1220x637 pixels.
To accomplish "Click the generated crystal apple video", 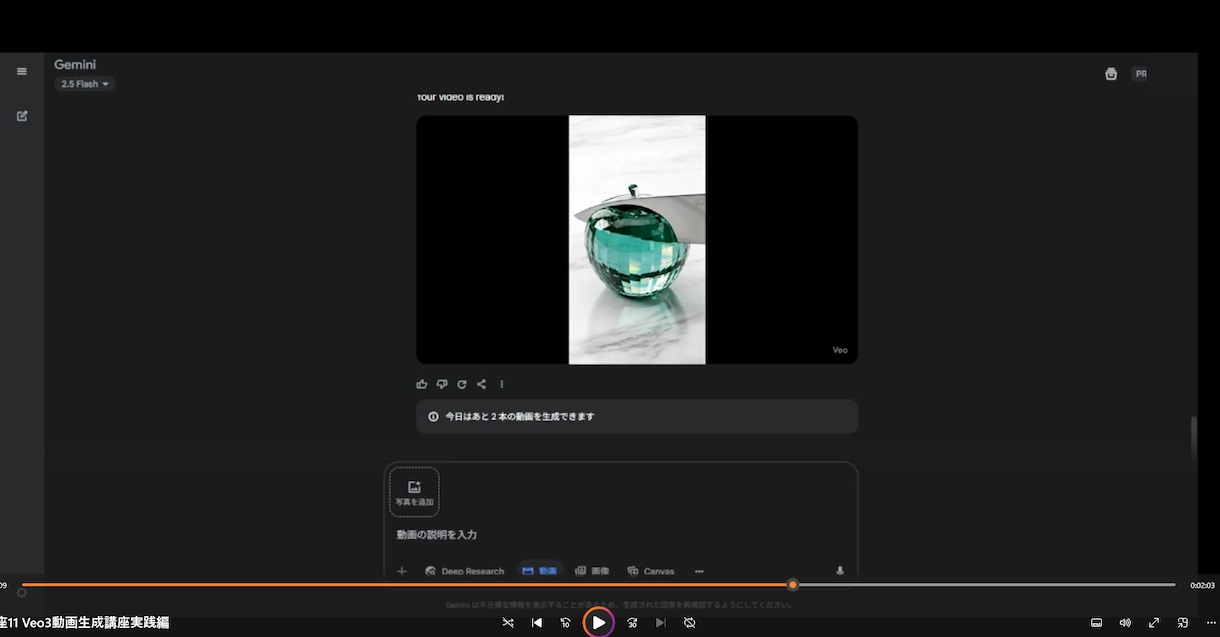I will [x=637, y=240].
